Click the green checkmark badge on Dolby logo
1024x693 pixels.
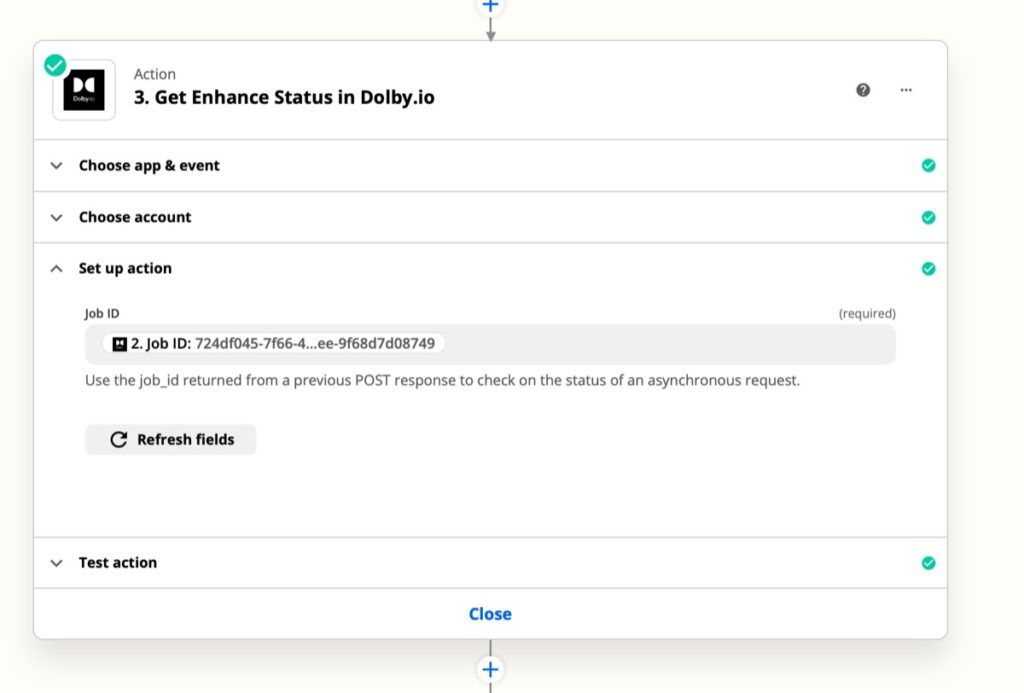pos(56,65)
